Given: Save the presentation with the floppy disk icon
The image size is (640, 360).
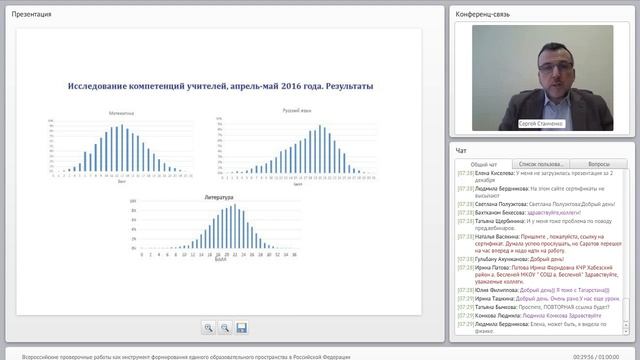Looking at the screenshot, I should [x=241, y=328].
